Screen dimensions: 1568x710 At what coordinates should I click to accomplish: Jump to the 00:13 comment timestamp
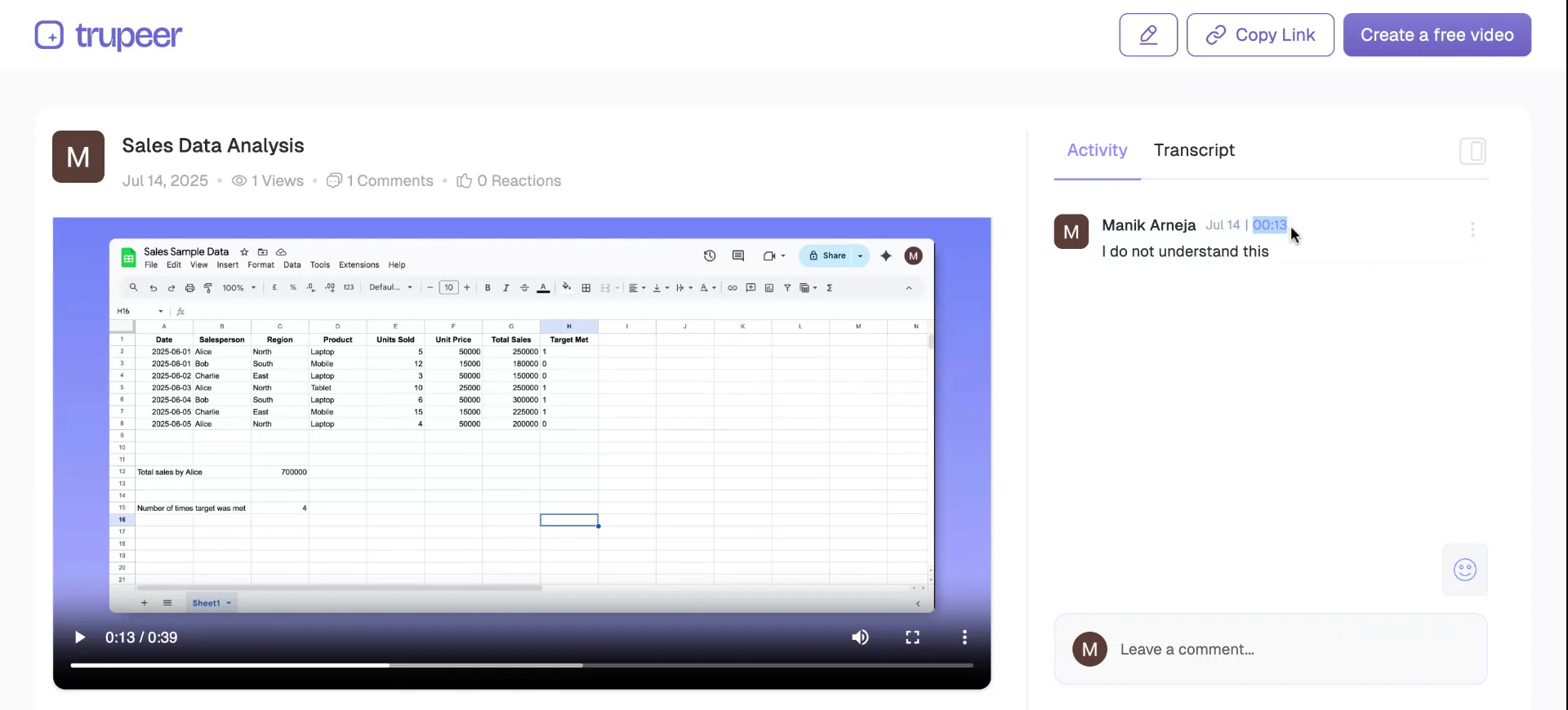tap(1269, 224)
